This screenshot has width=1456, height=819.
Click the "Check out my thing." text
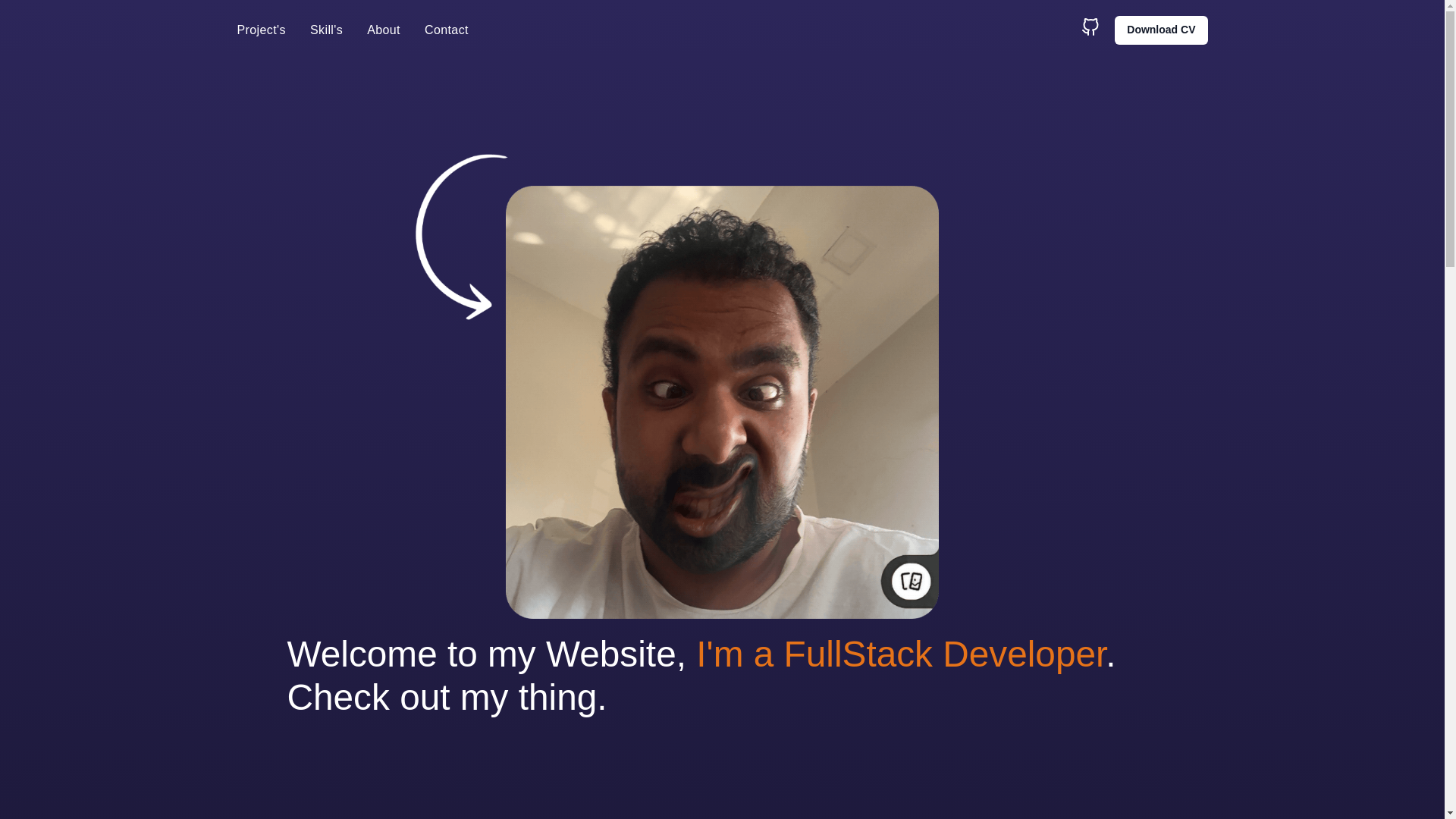pyautogui.click(x=447, y=697)
